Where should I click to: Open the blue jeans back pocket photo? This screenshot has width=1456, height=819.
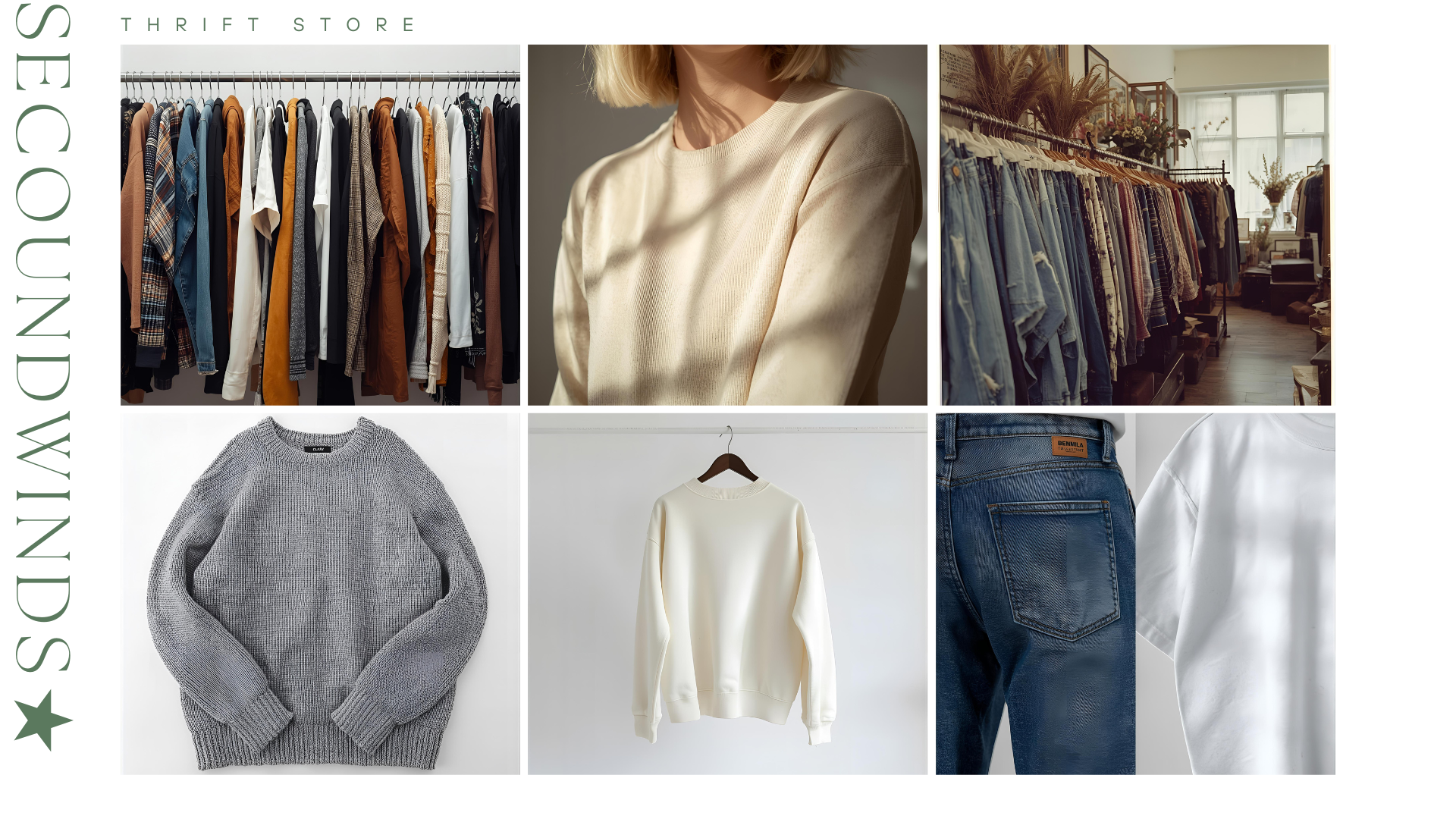(1035, 594)
